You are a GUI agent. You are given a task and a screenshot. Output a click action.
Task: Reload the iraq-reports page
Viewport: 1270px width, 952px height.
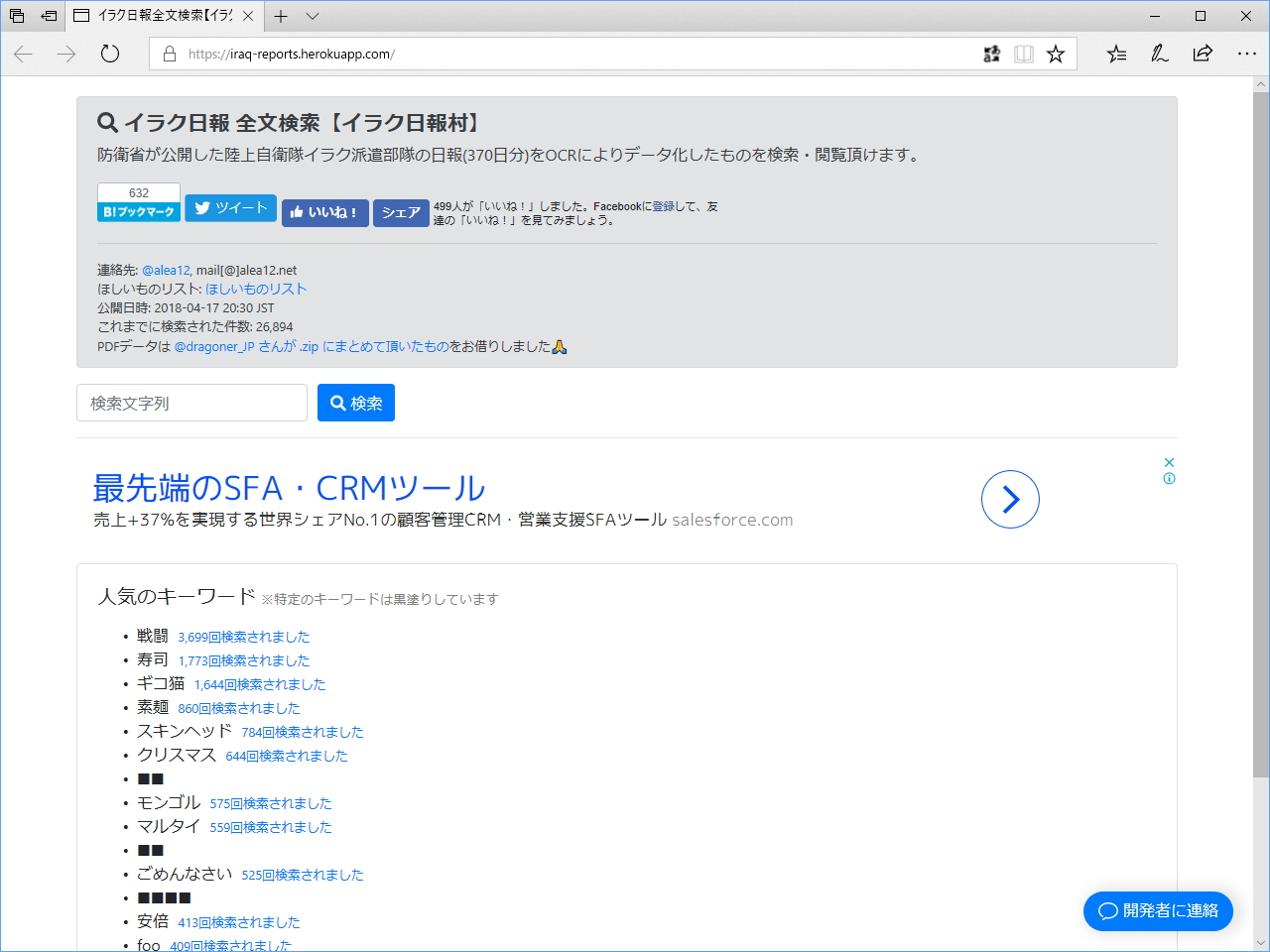[x=109, y=55]
